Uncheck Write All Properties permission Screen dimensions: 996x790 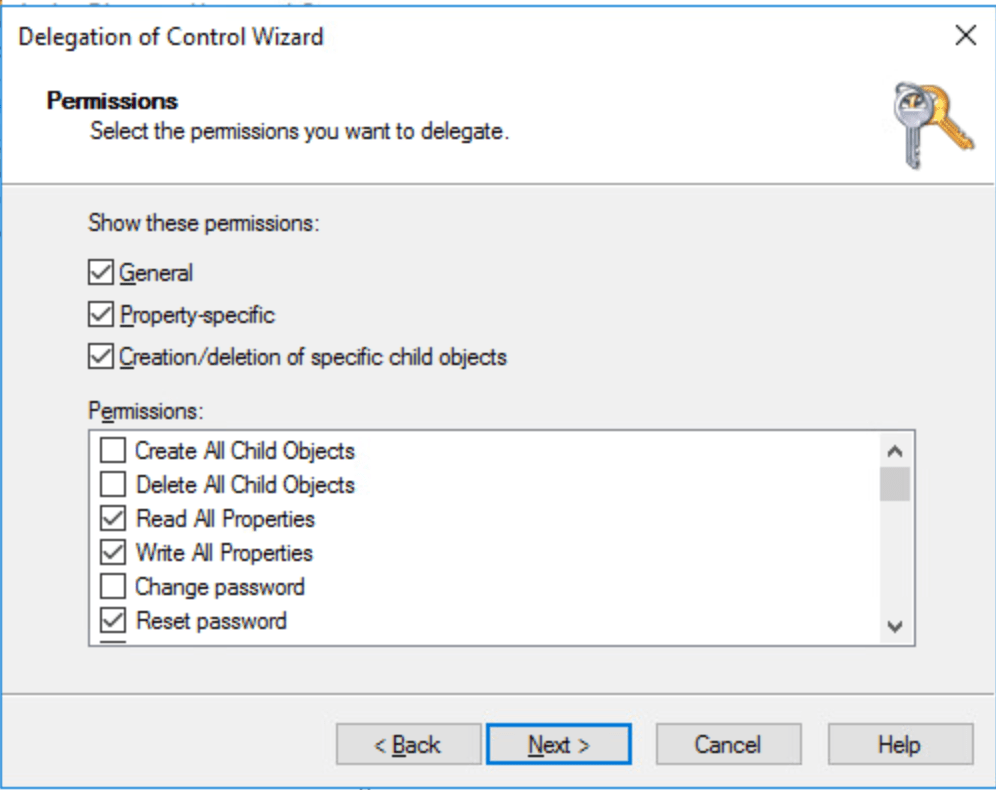[x=114, y=553]
